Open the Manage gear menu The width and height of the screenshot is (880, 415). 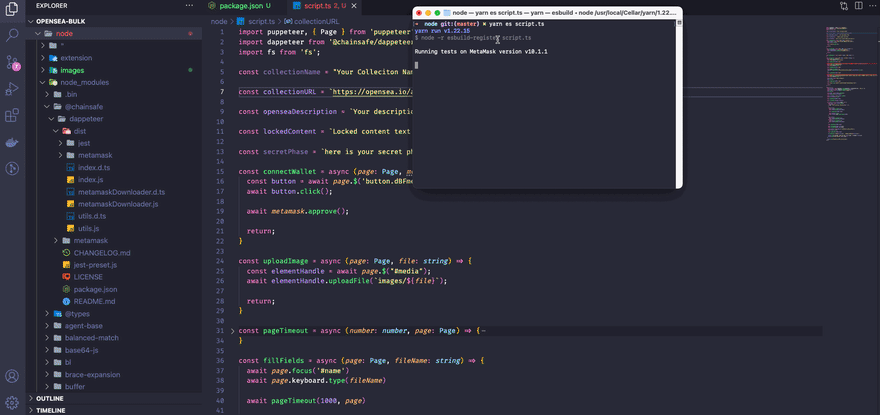coord(12,402)
